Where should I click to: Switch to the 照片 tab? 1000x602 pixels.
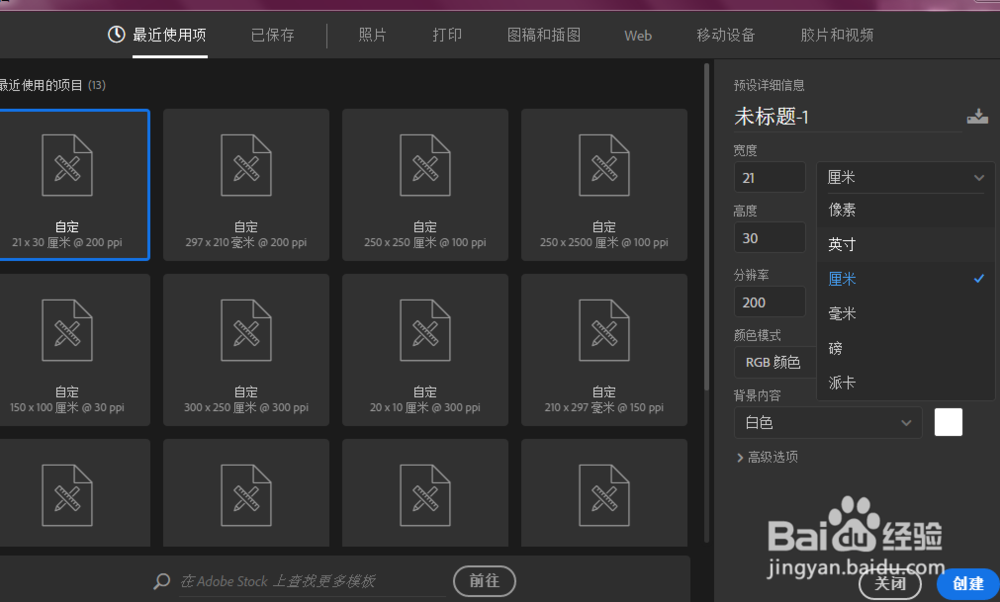371,35
